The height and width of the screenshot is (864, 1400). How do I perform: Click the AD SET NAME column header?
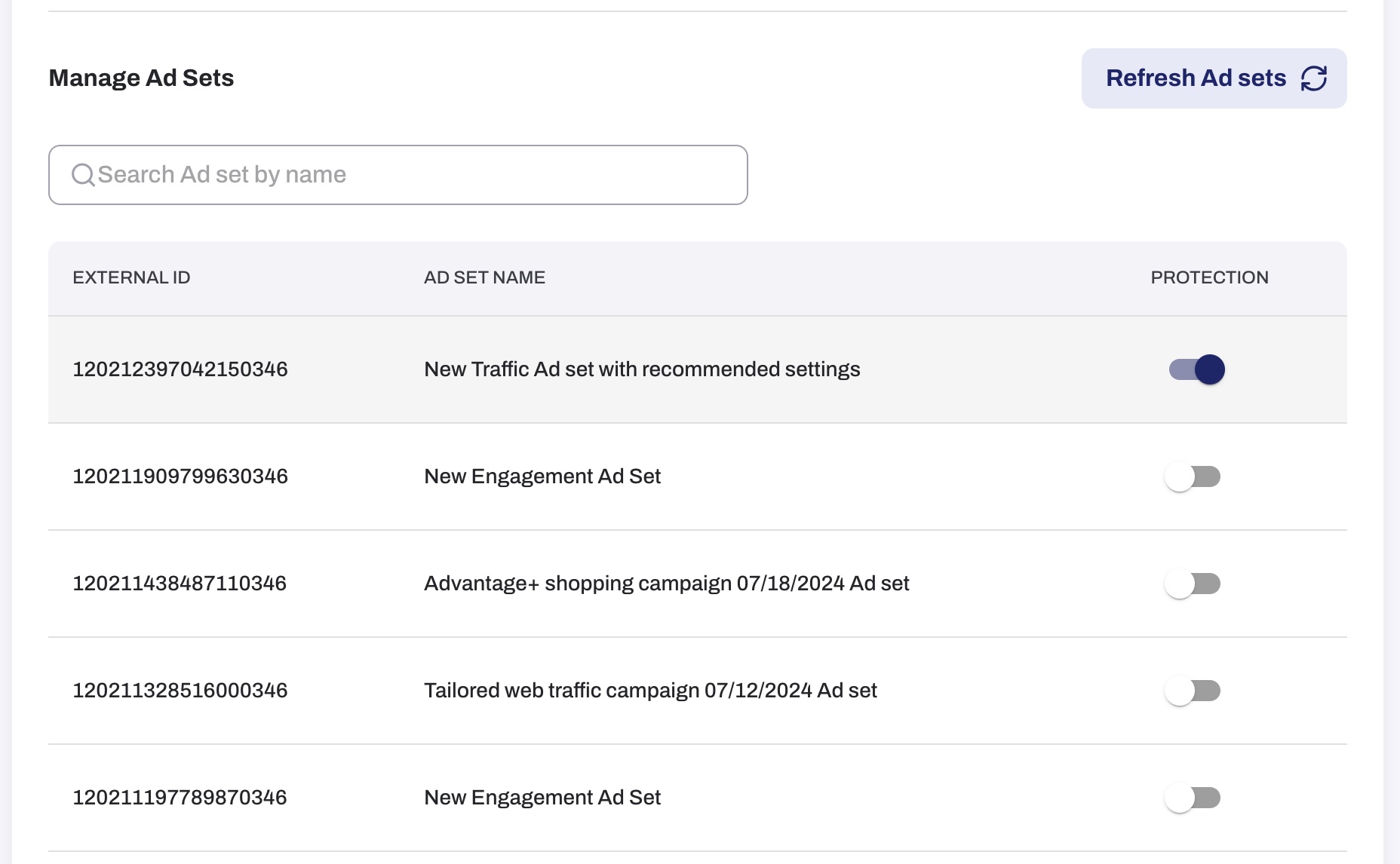(x=484, y=277)
